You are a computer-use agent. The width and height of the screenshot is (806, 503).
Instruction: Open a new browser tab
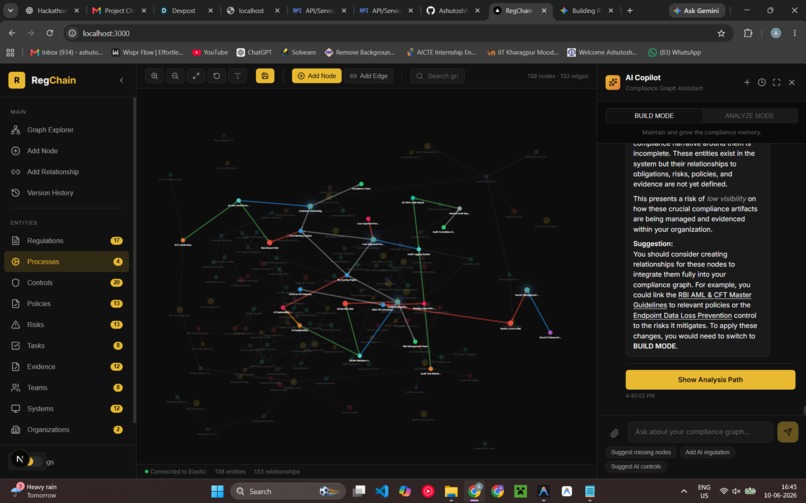(x=630, y=11)
